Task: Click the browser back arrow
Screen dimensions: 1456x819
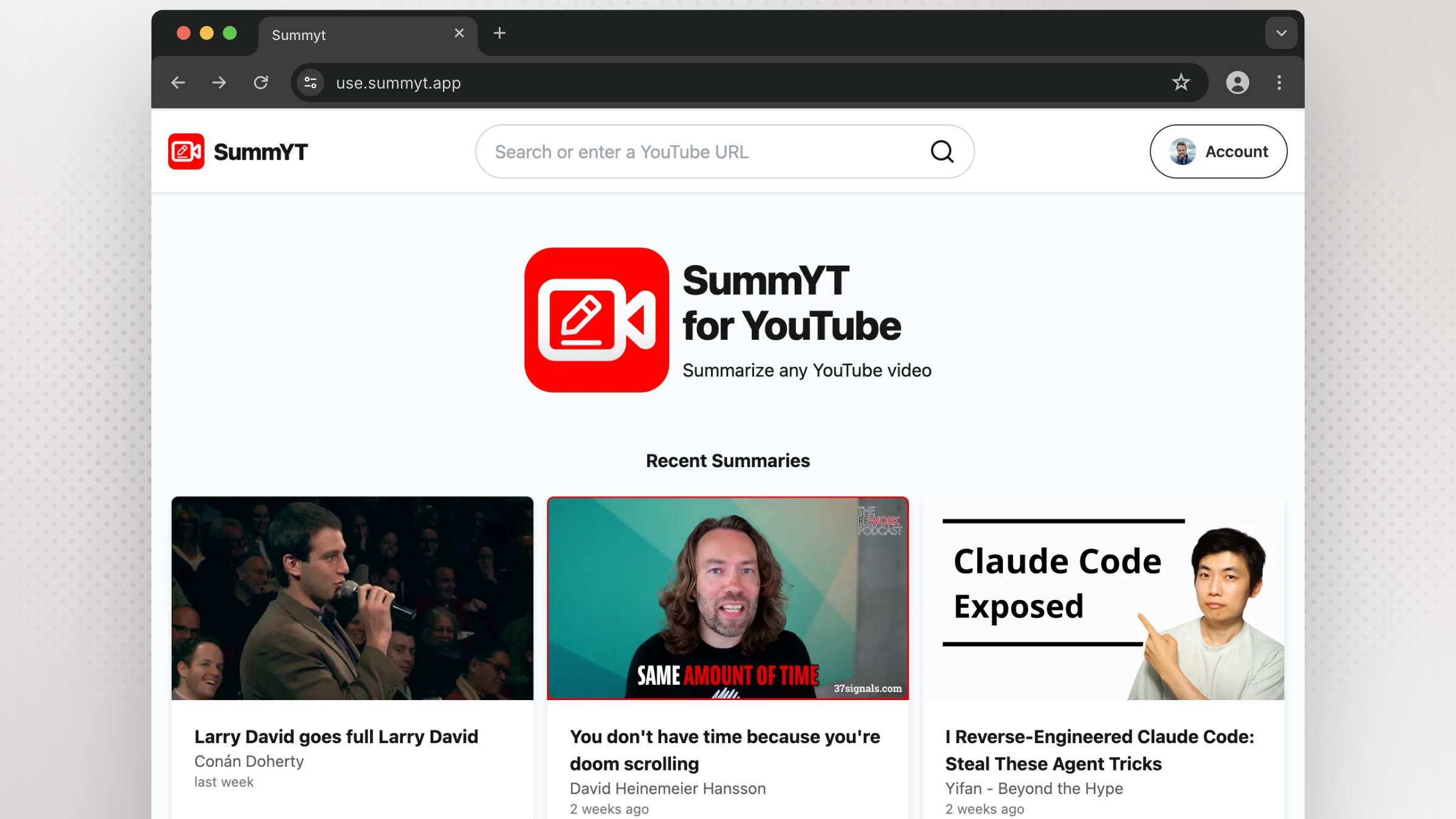Action: [178, 83]
